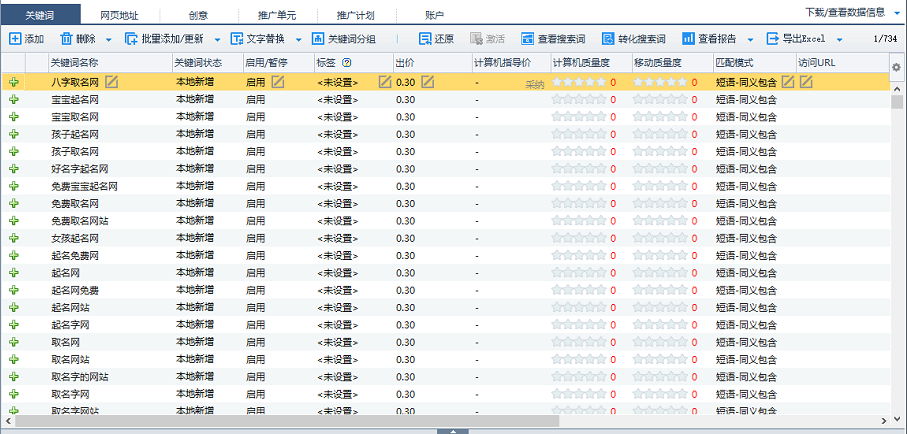The height and width of the screenshot is (434, 907).
Task: Select the 好名字起名网 keyword row
Action: pos(445,169)
